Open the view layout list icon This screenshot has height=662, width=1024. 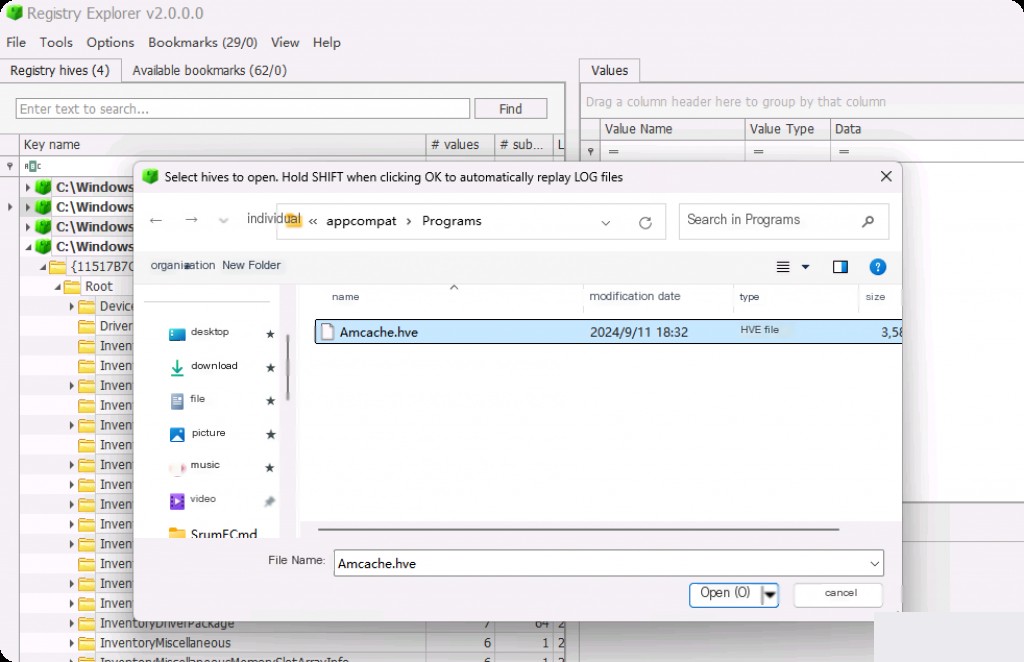click(783, 266)
